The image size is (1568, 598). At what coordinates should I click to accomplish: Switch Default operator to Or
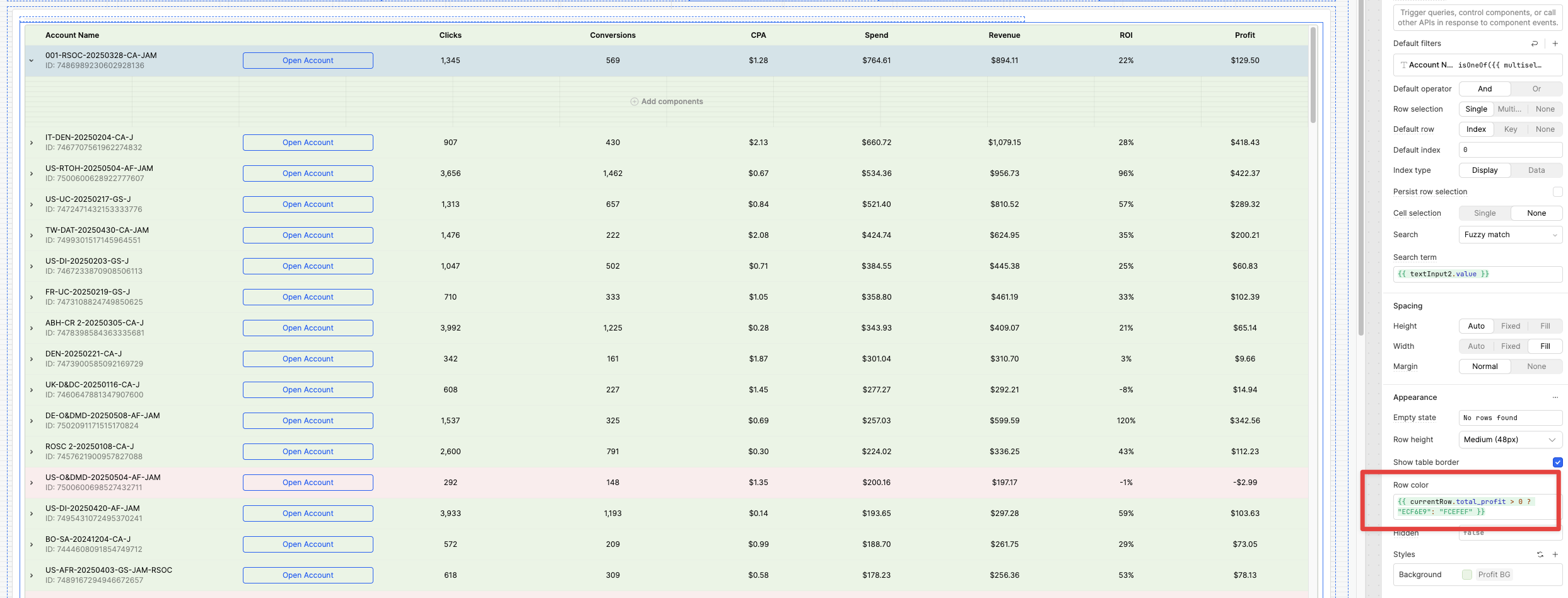[x=1536, y=88]
